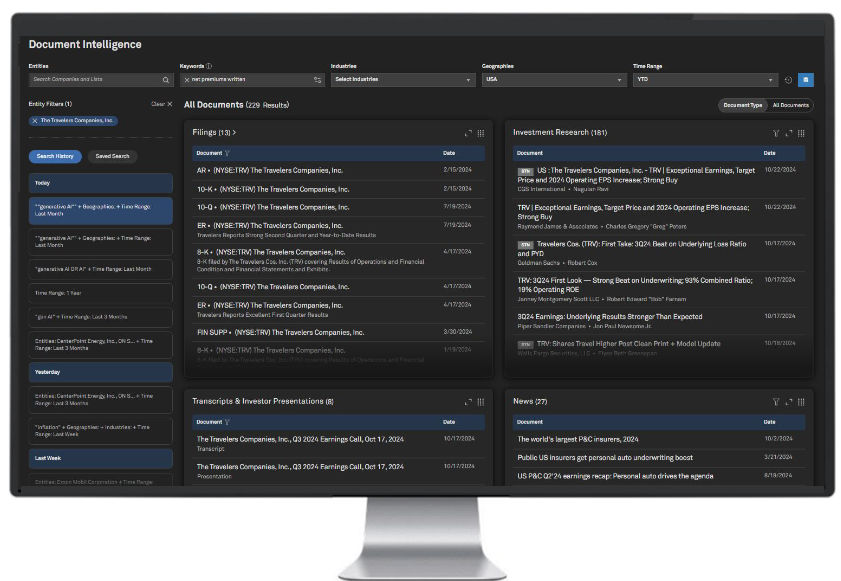Screen dimensions: 841x581
Task: Filter the Investment Research panel
Action: click(776, 133)
